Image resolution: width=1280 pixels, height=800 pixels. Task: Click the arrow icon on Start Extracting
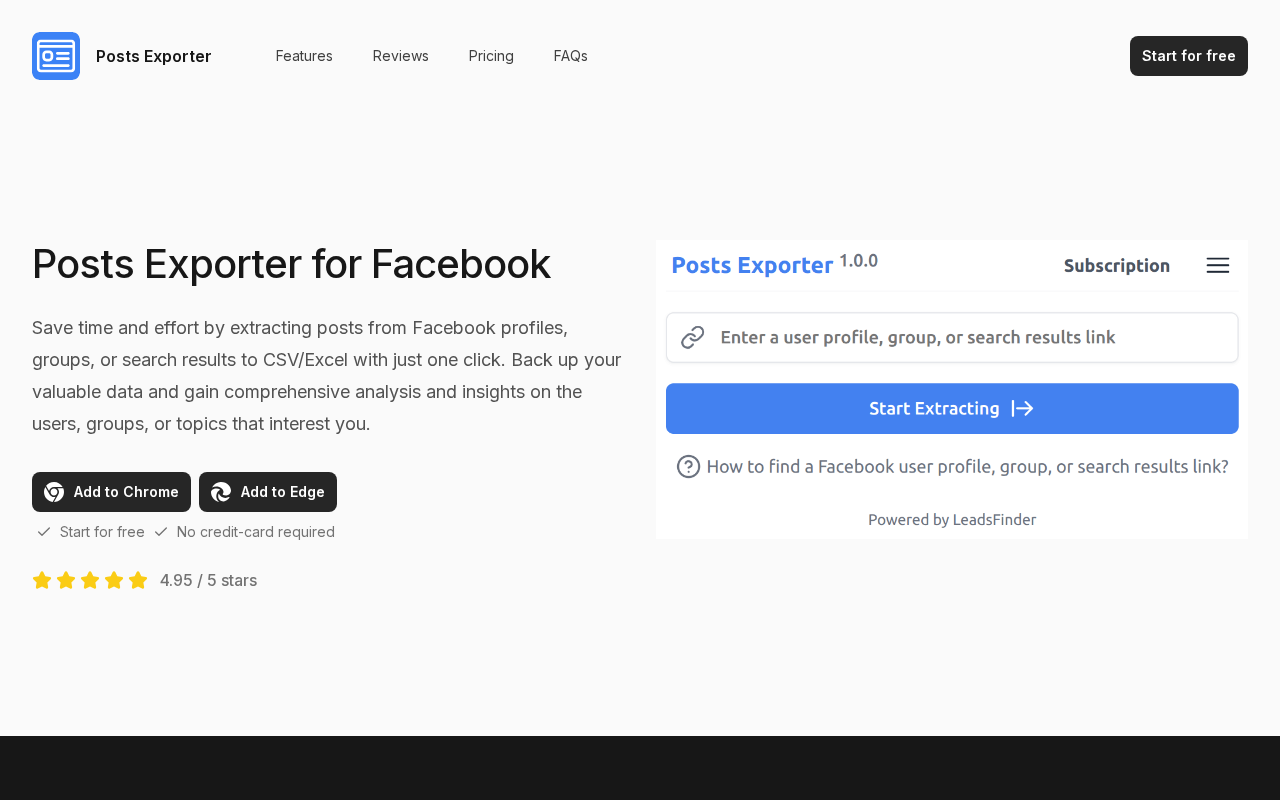click(1022, 408)
